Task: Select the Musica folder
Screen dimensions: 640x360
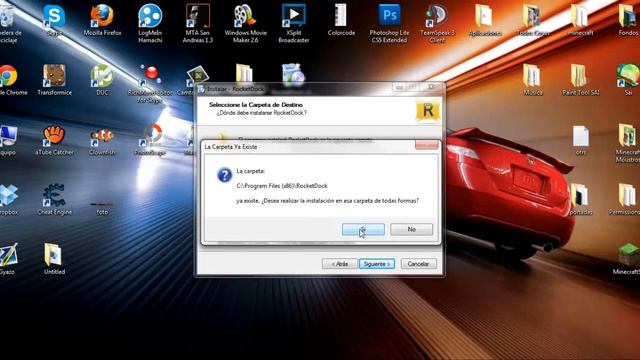Action: [x=533, y=80]
